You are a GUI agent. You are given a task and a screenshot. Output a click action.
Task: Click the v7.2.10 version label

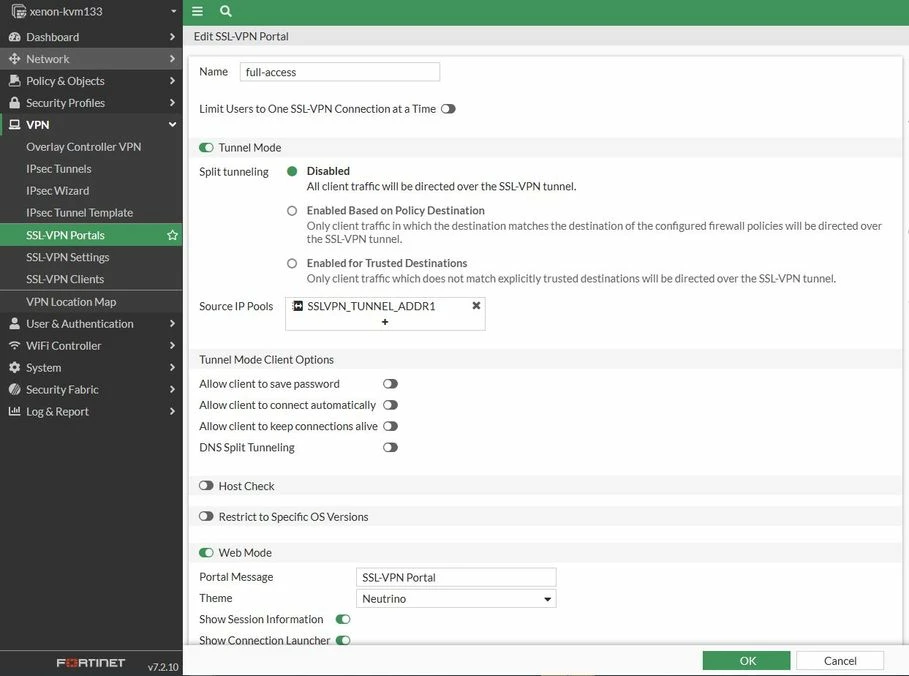(163, 667)
